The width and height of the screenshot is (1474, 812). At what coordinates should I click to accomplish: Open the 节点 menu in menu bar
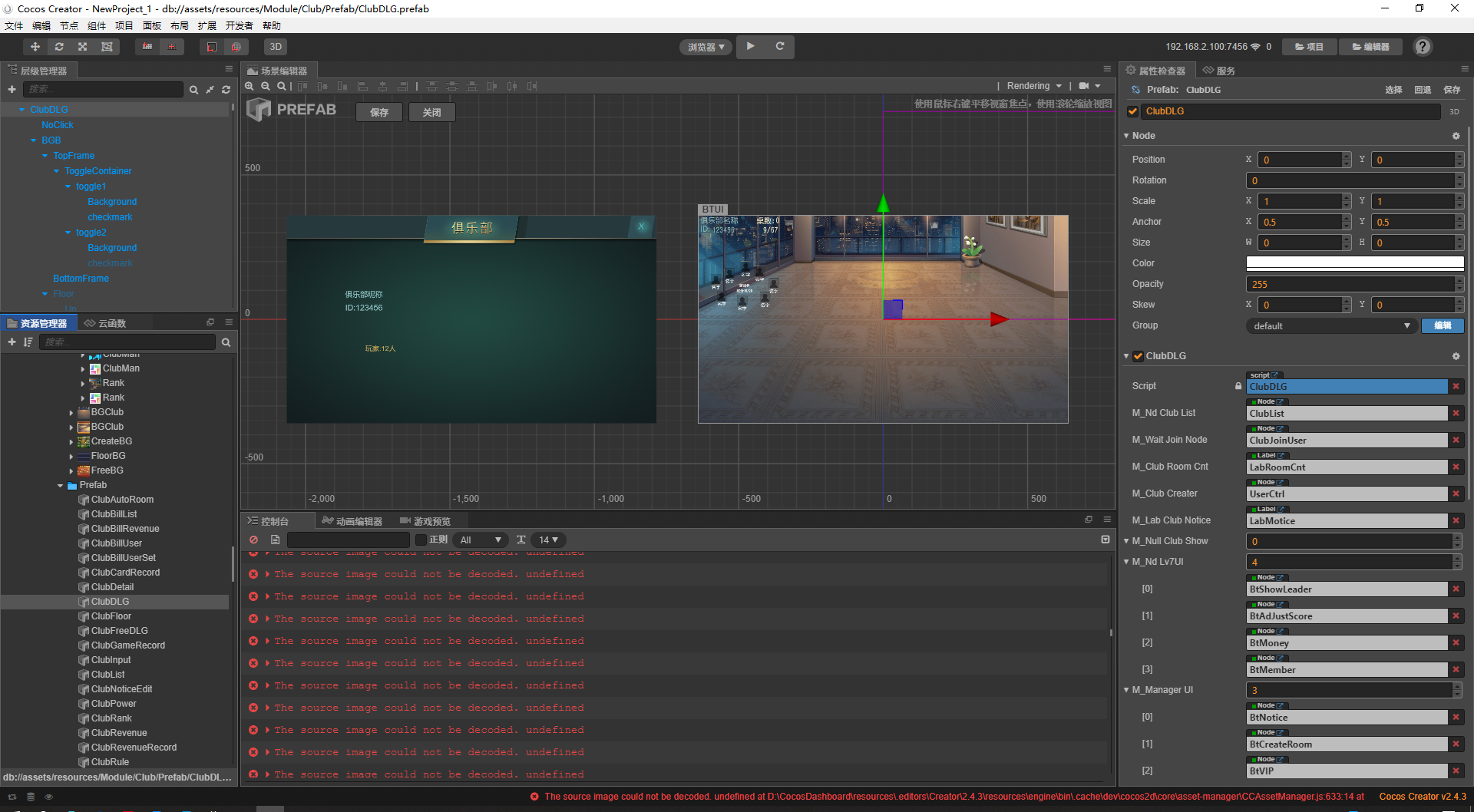69,25
